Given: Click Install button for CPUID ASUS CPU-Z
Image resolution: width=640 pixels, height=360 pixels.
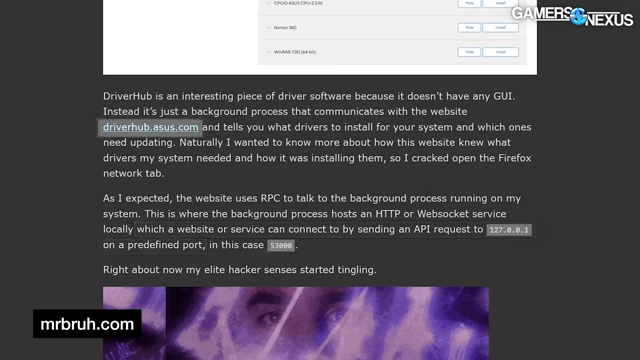Looking at the screenshot, I should tap(500, 3).
